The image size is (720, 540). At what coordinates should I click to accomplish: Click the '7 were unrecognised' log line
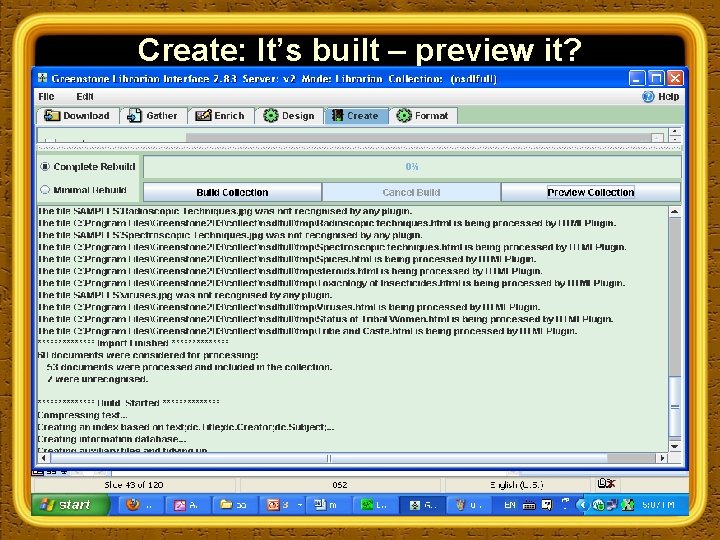tap(97, 379)
